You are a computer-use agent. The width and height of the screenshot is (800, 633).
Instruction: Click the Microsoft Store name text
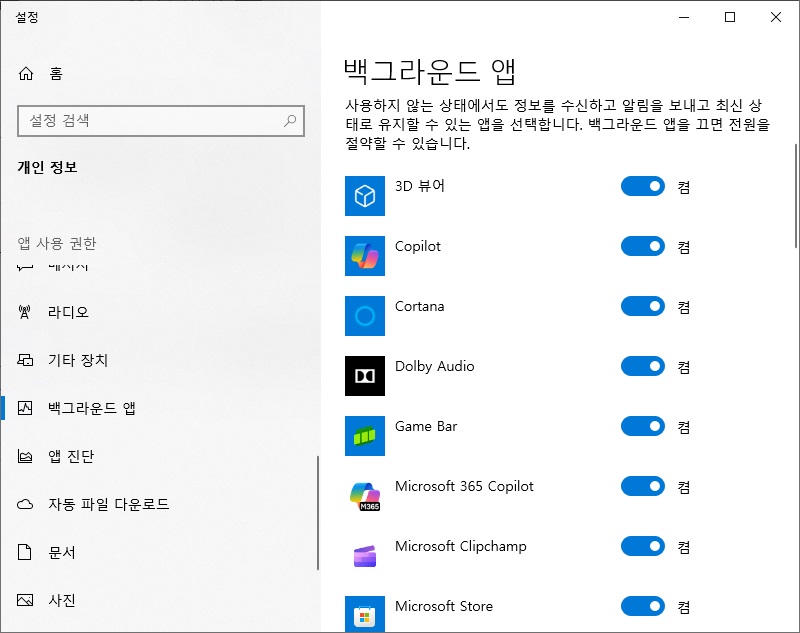click(444, 606)
